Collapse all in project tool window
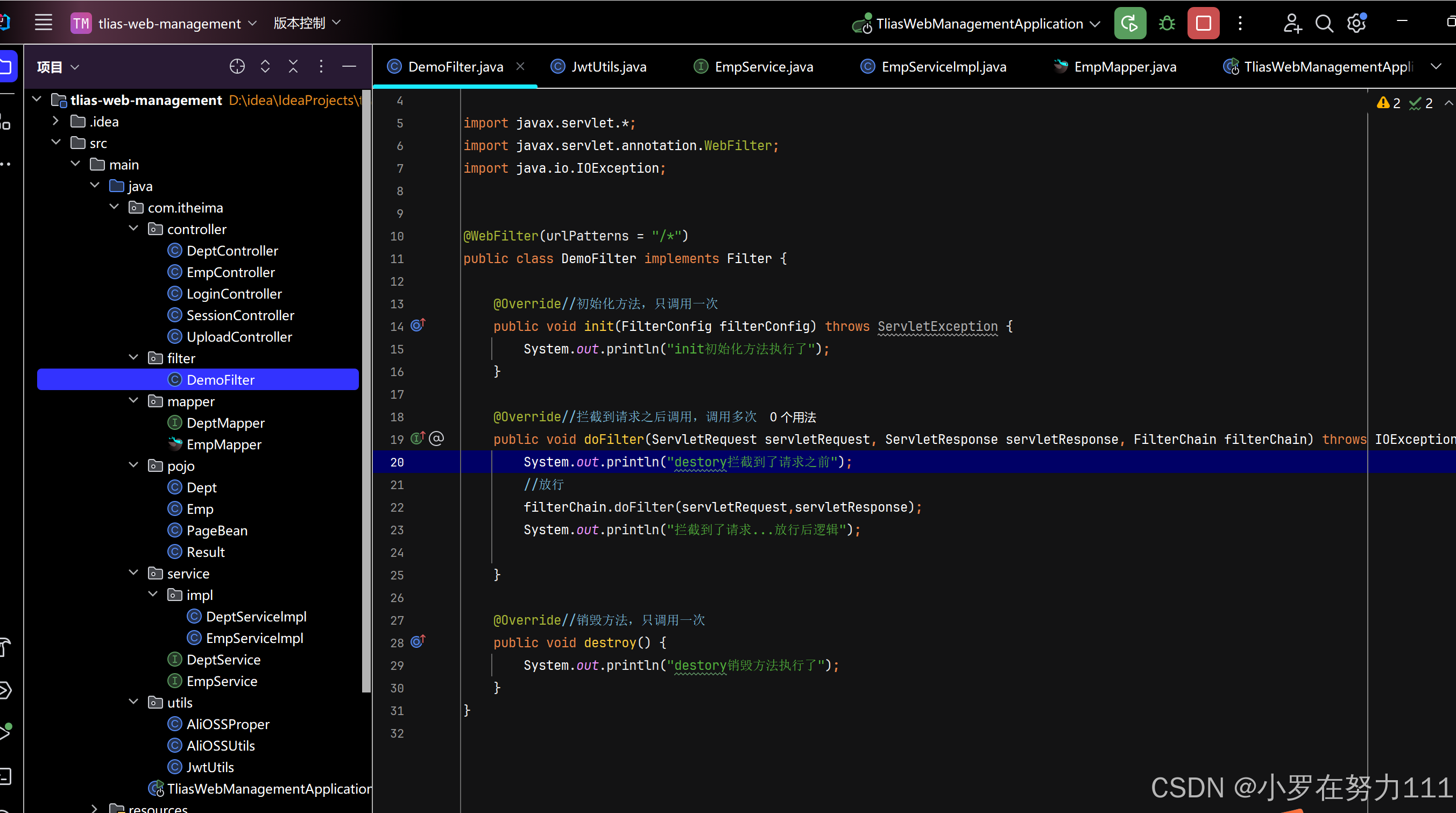Image resolution: width=1456 pixels, height=813 pixels. click(x=293, y=67)
